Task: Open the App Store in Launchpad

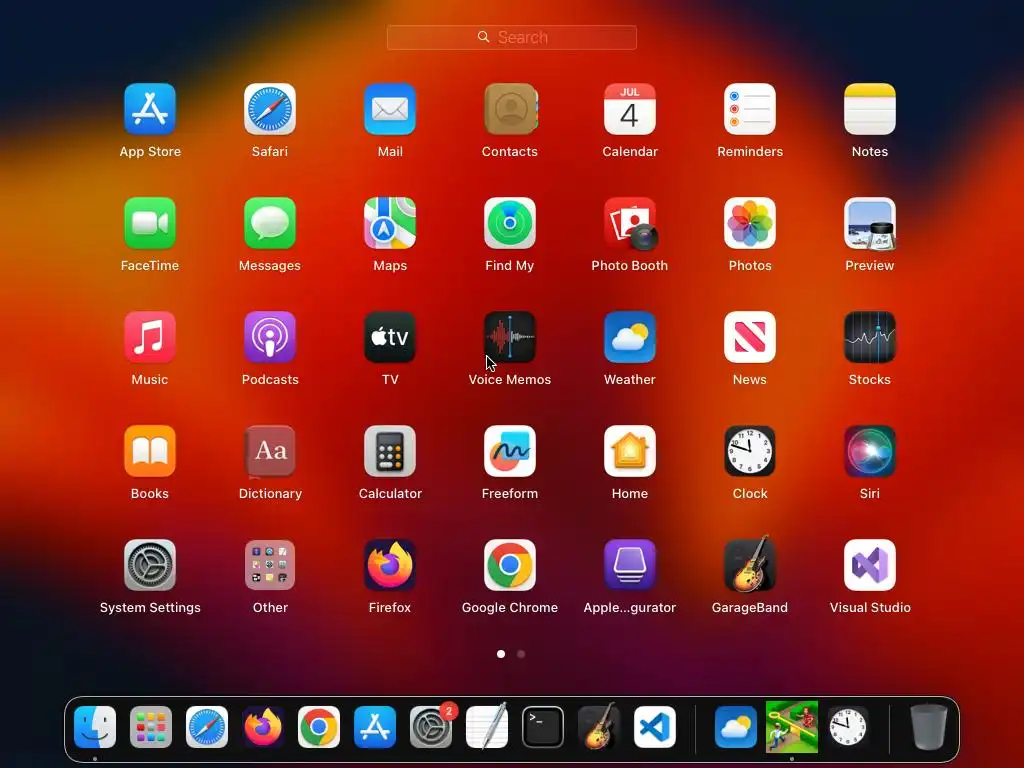Action: tap(150, 109)
